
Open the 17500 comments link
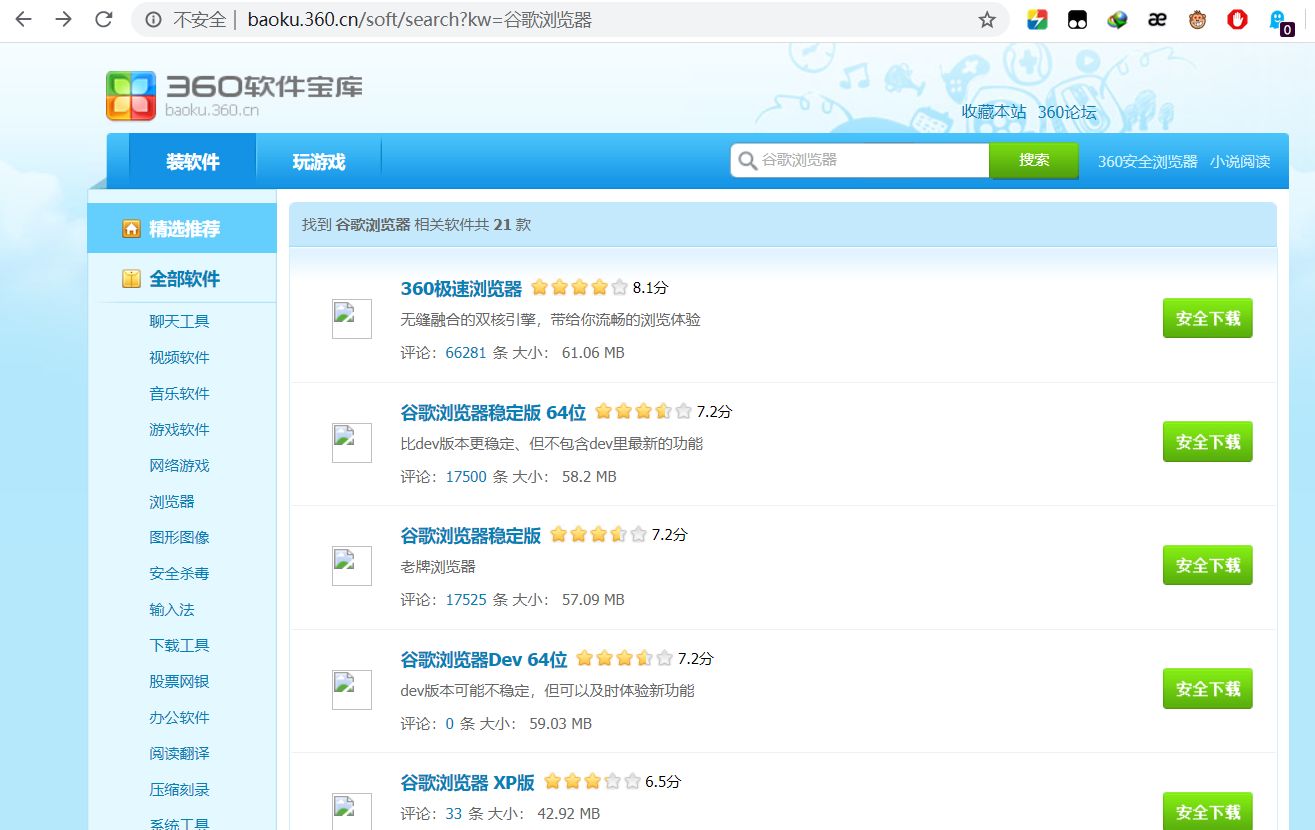[466, 477]
